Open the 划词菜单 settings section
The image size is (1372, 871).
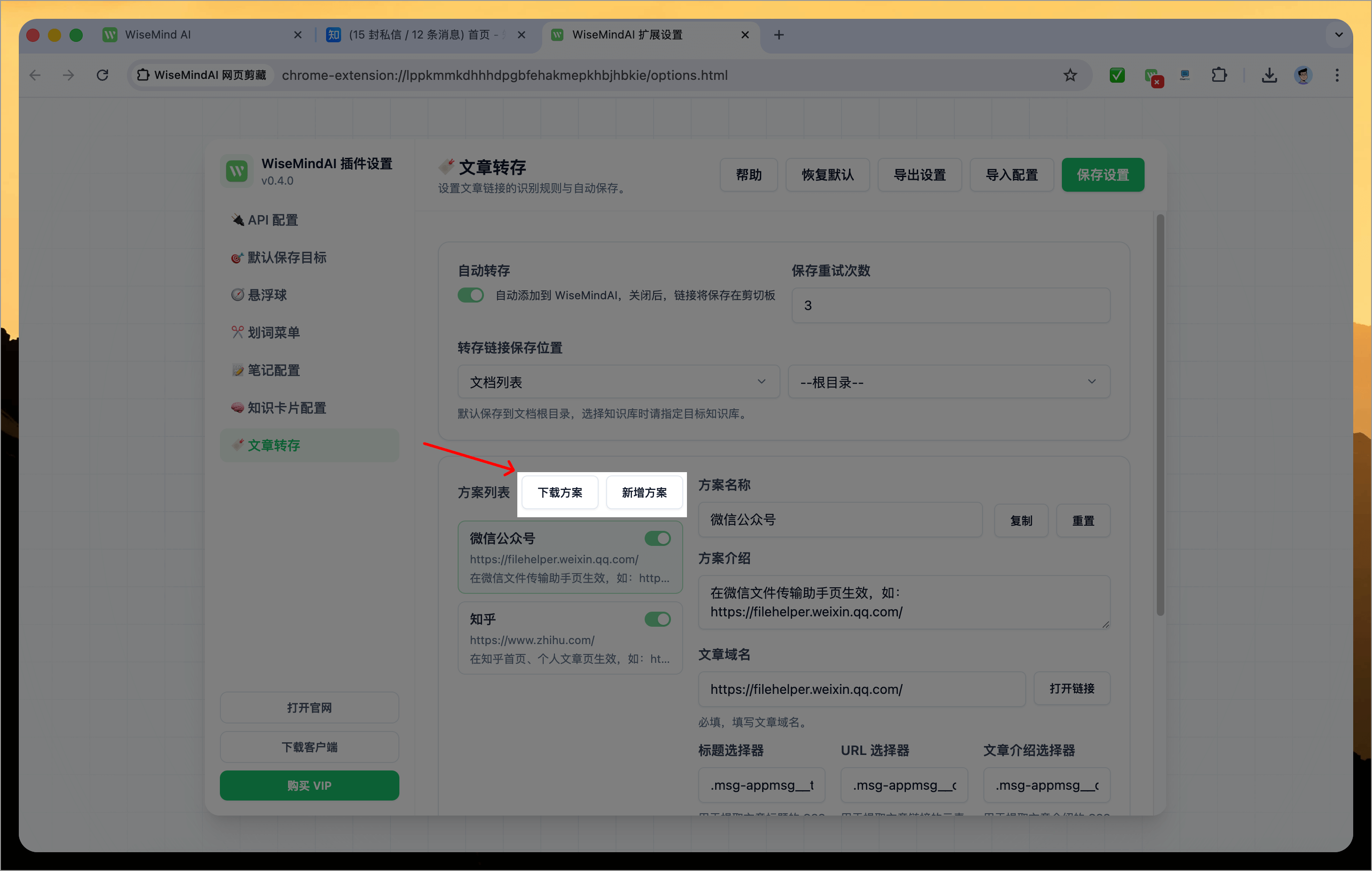273,332
